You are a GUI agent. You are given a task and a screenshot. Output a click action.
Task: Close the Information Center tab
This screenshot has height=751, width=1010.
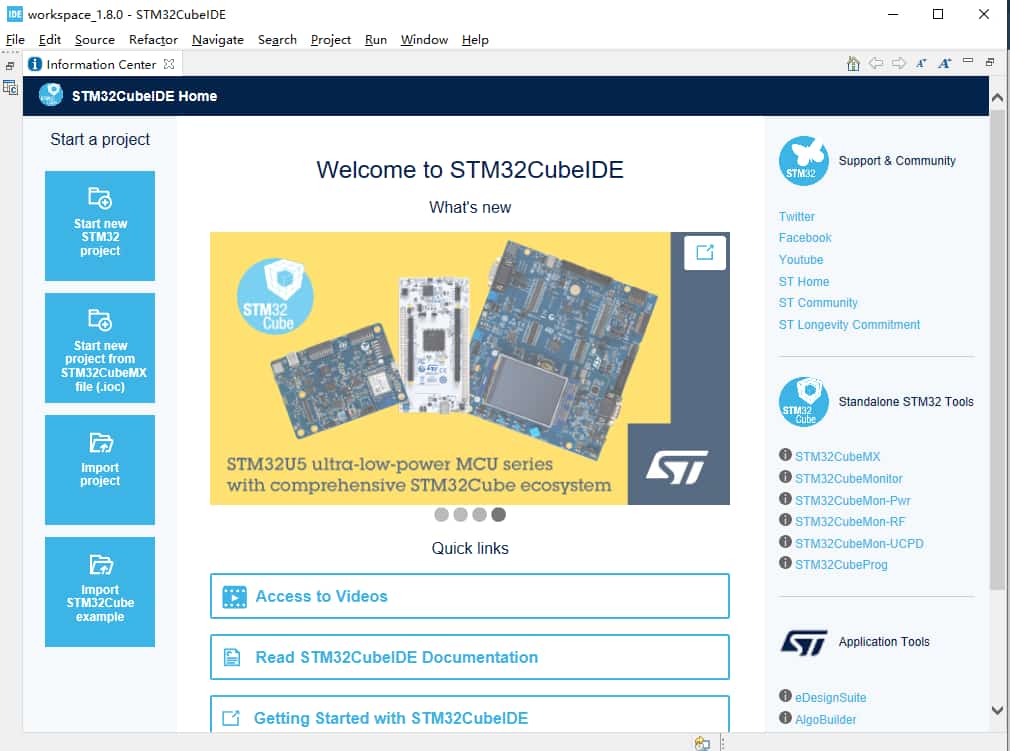coord(169,64)
